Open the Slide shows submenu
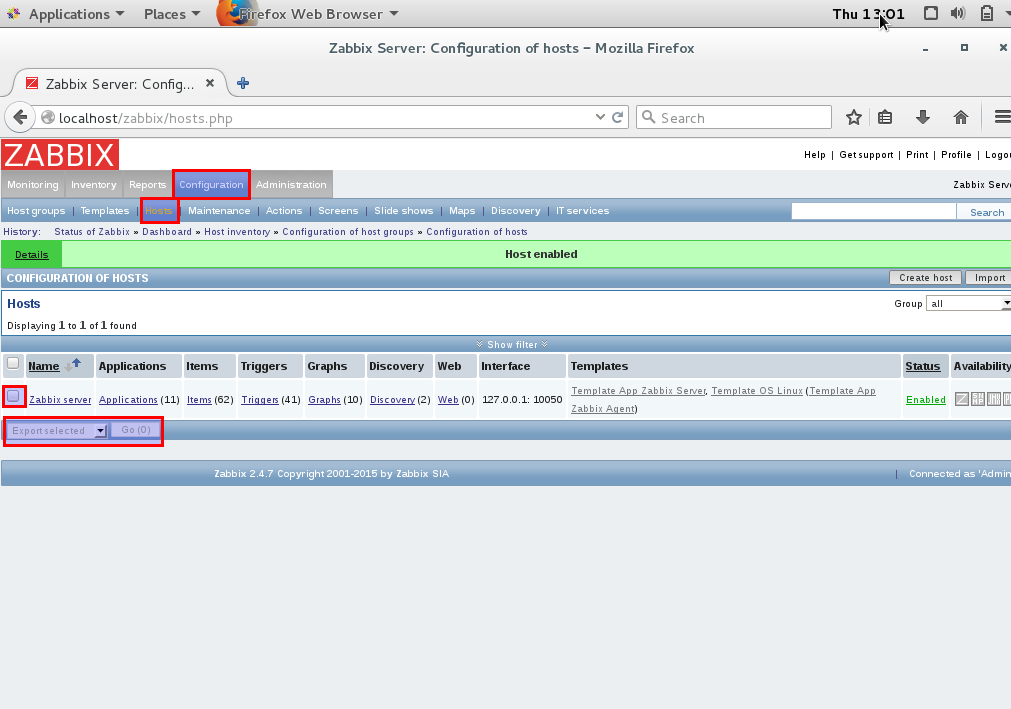The width and height of the screenshot is (1011, 709). click(x=404, y=211)
